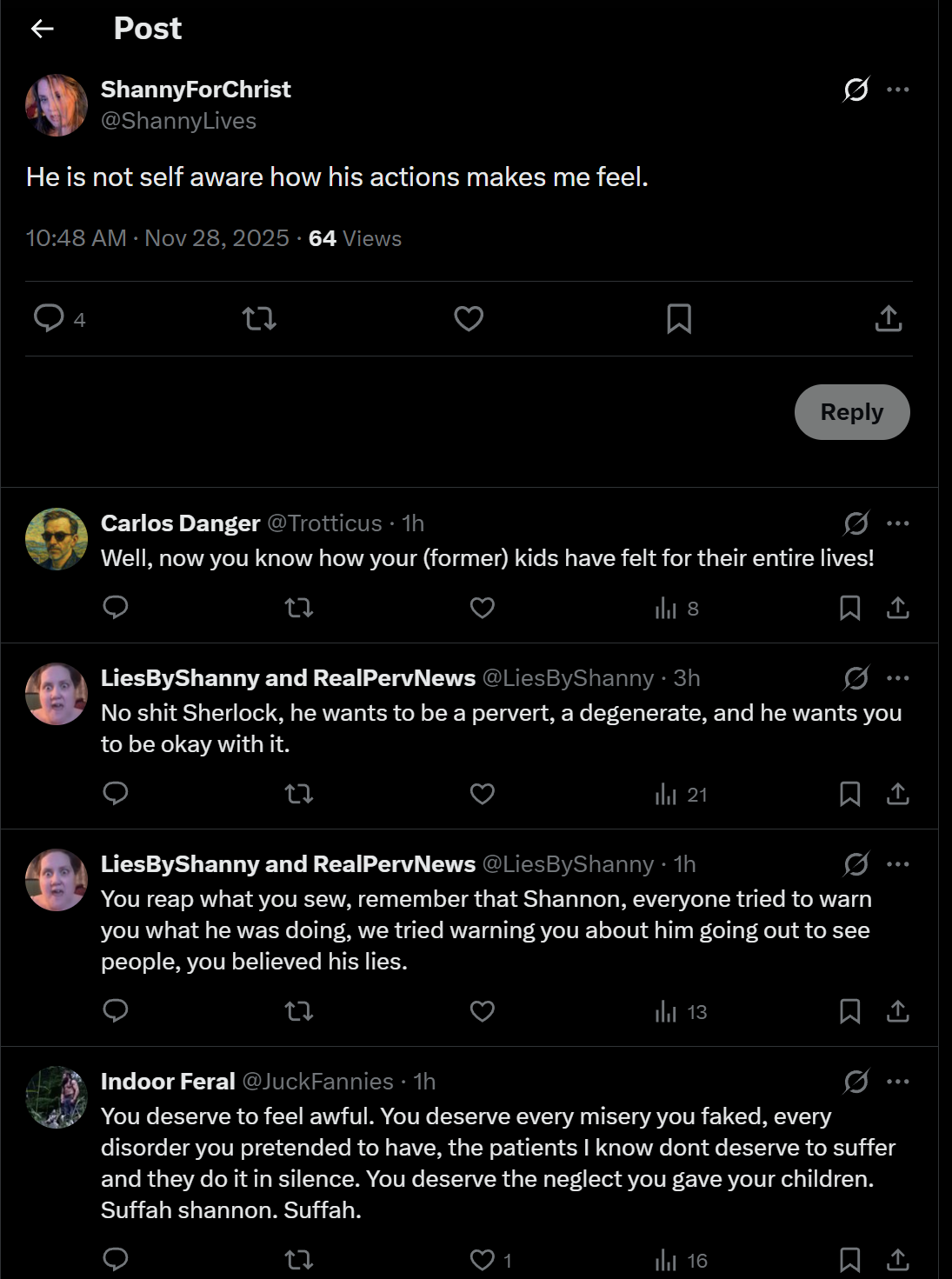This screenshot has height=1279, width=952.
Task: Open Indoor Feral profile name link
Action: point(168,1082)
